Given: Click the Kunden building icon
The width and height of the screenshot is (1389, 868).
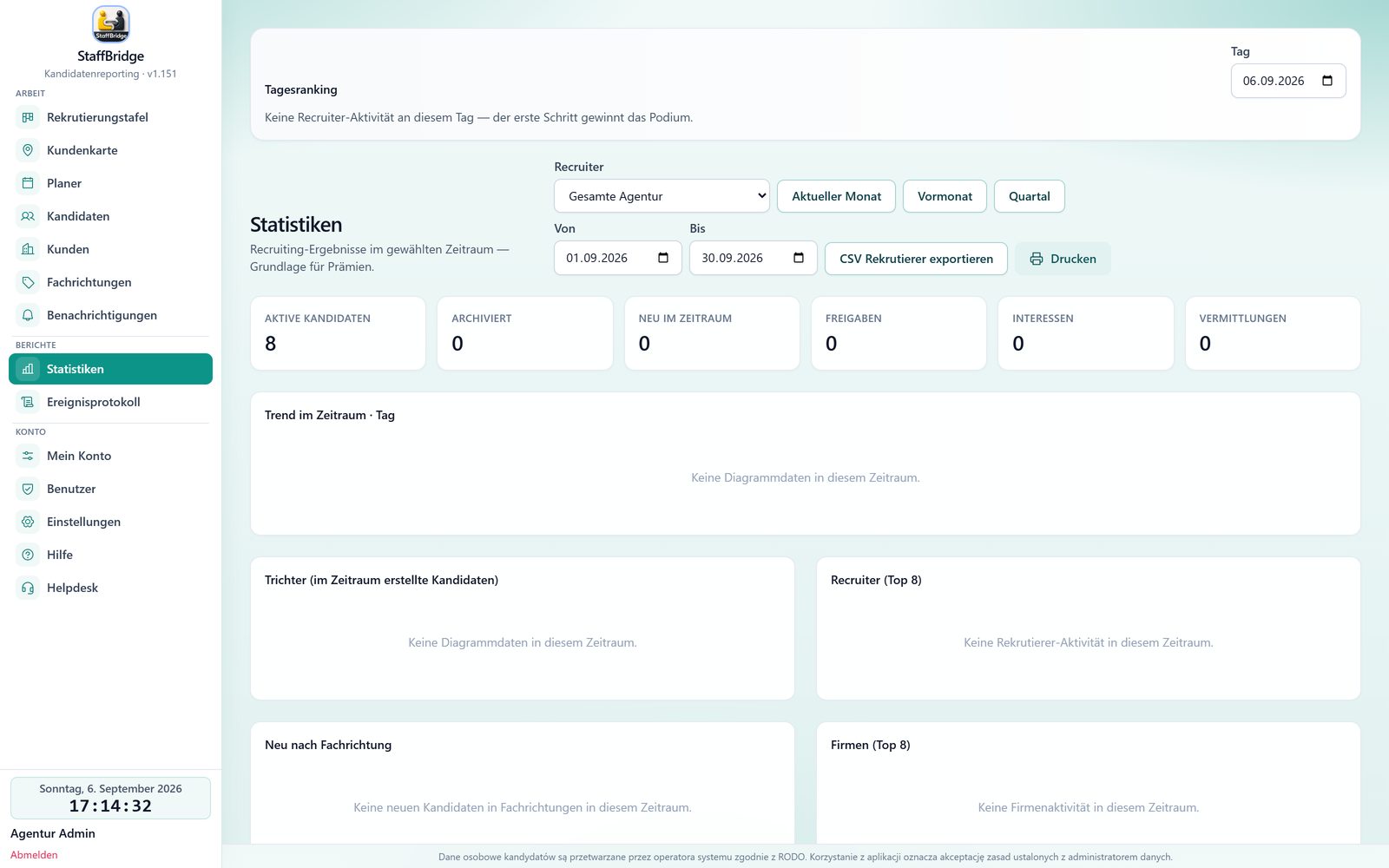Looking at the screenshot, I should tap(28, 249).
